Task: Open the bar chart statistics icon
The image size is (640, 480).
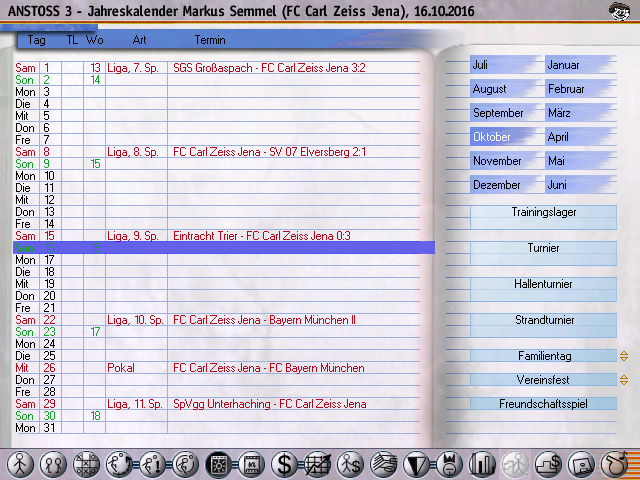Action: [482, 464]
